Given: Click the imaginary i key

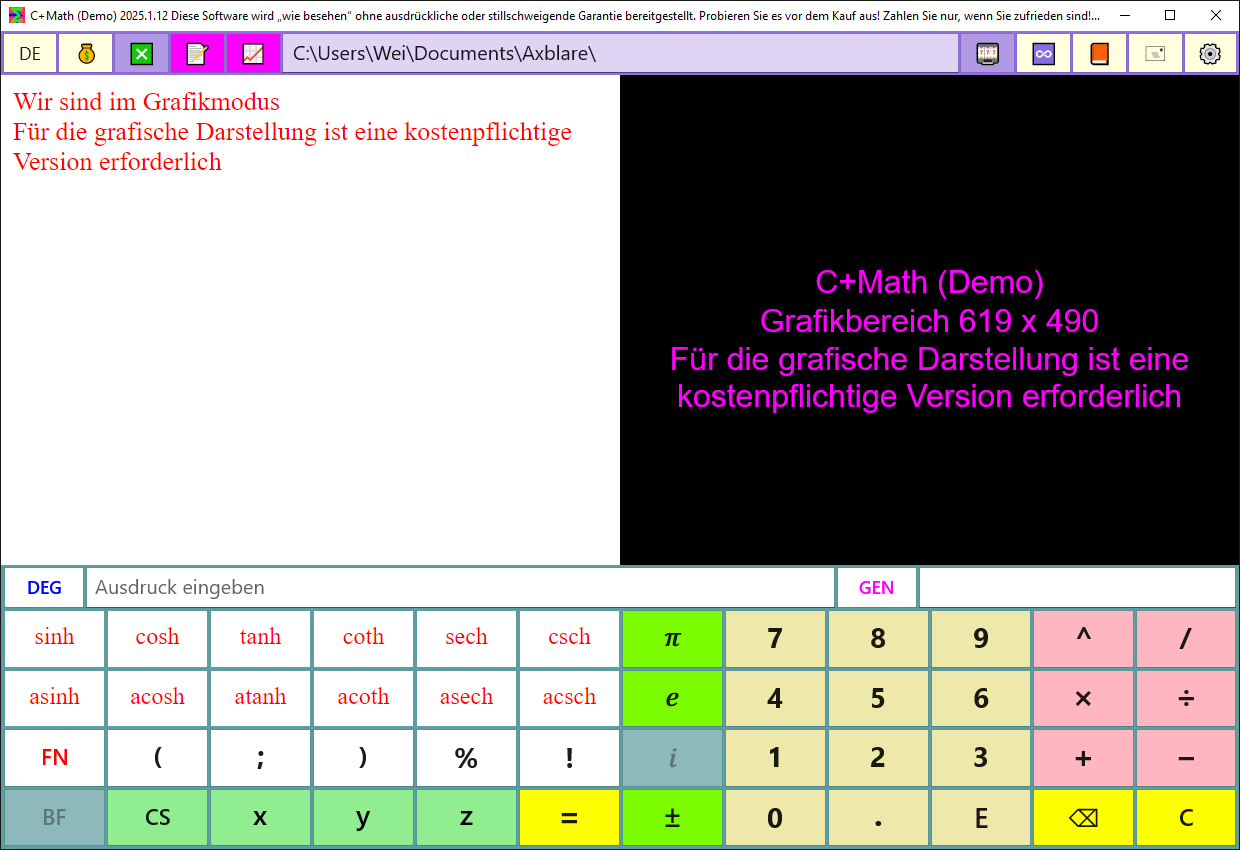Looking at the screenshot, I should [x=672, y=758].
